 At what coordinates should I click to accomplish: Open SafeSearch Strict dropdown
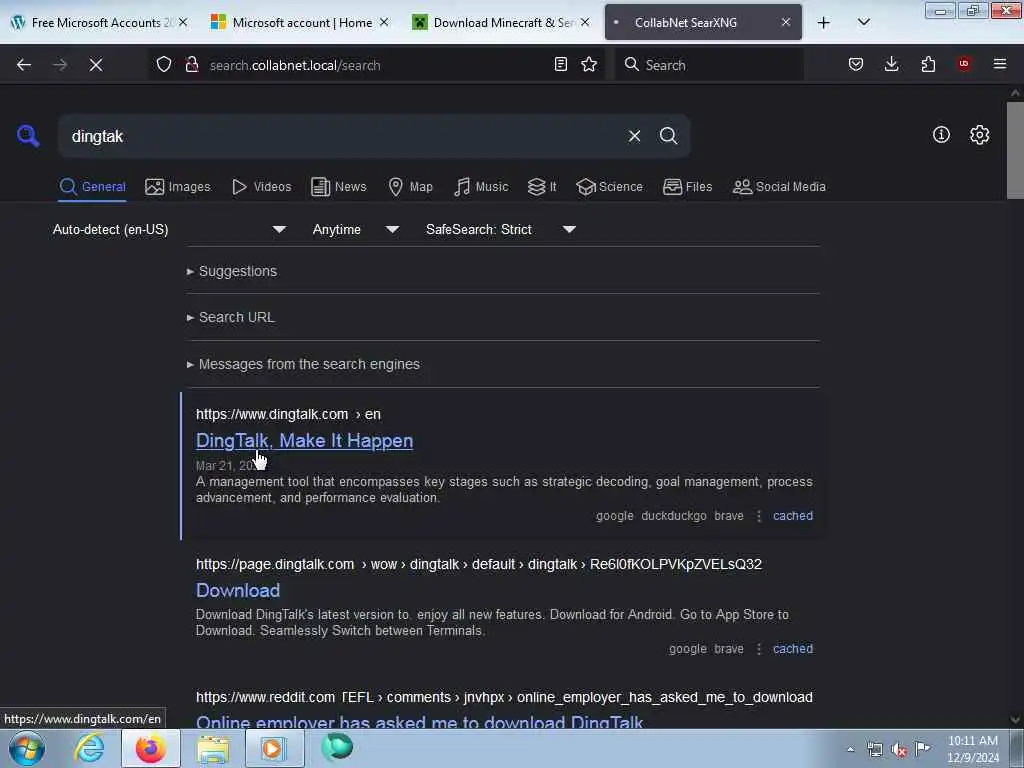[x=500, y=229]
